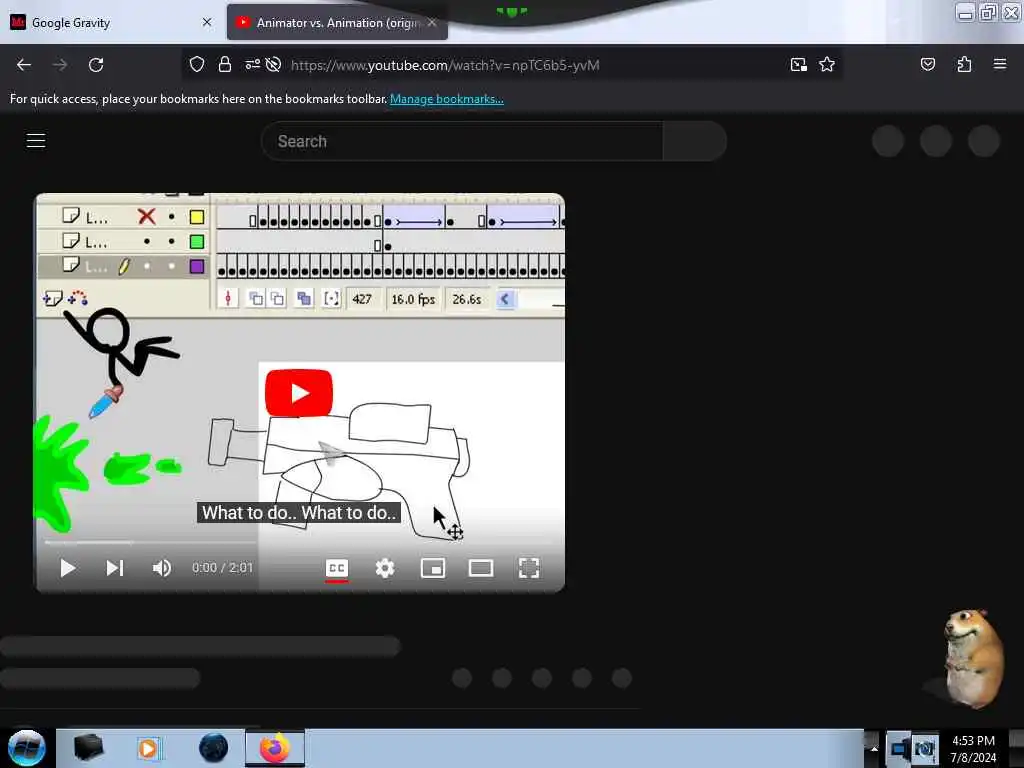Click the autoplay blocked icon in address bar
This screenshot has height=768, width=1024.
coord(274,64)
